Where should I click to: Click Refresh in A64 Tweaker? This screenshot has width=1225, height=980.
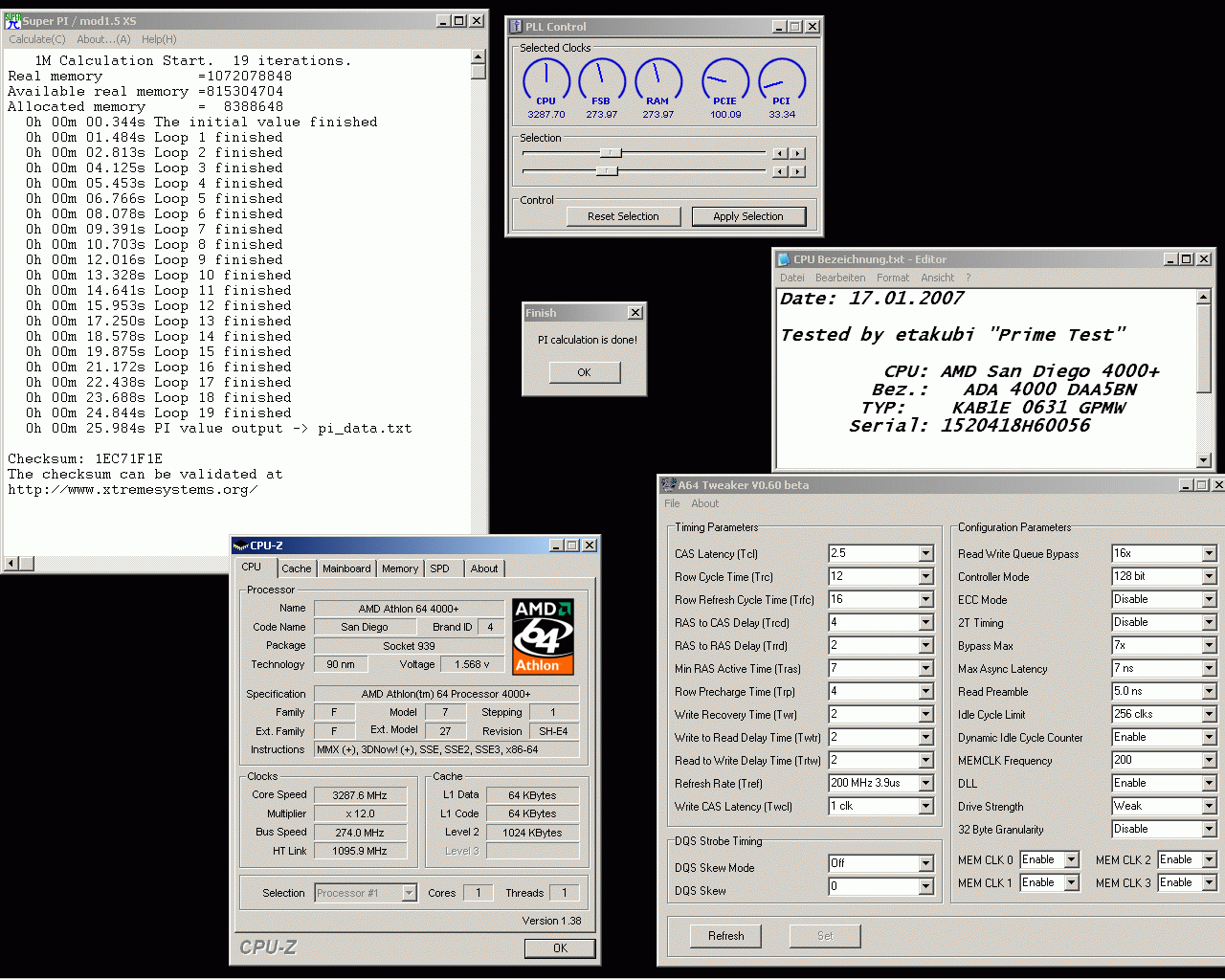tap(726, 936)
